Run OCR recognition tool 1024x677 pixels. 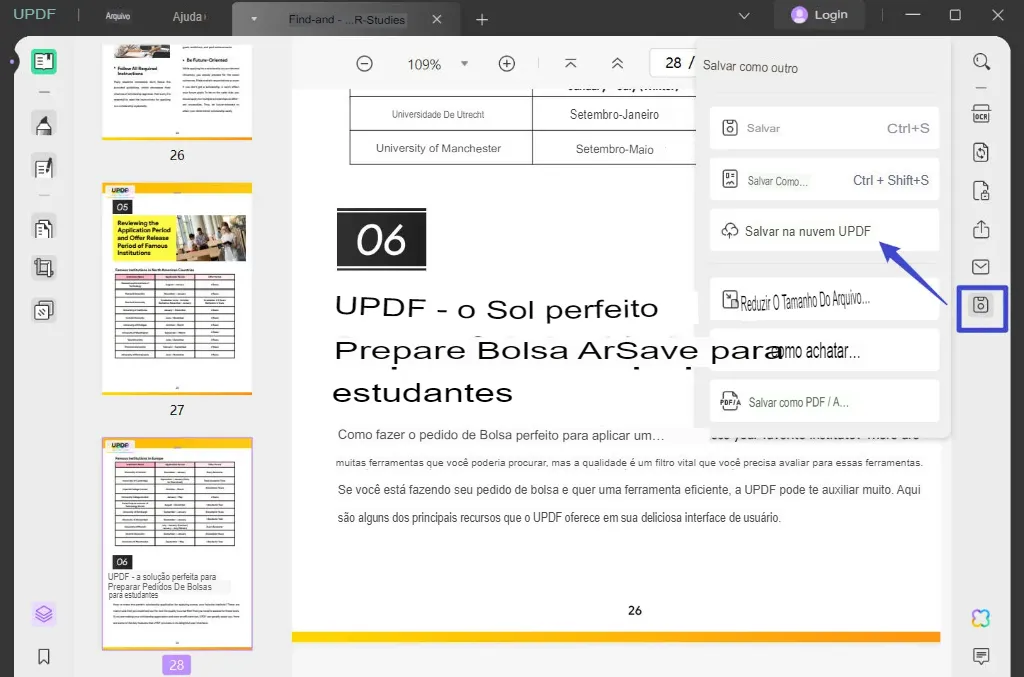981,114
